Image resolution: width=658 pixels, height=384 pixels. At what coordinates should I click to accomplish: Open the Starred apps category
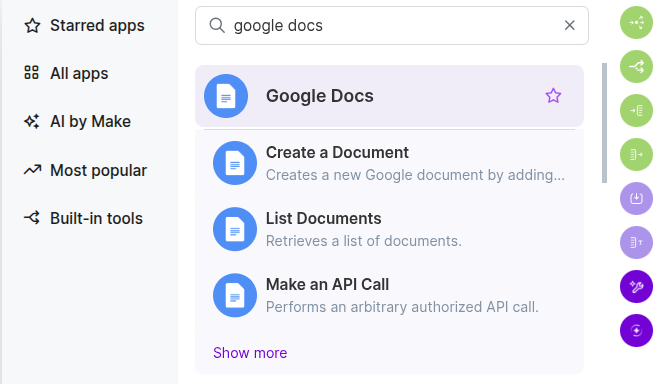click(x=84, y=26)
